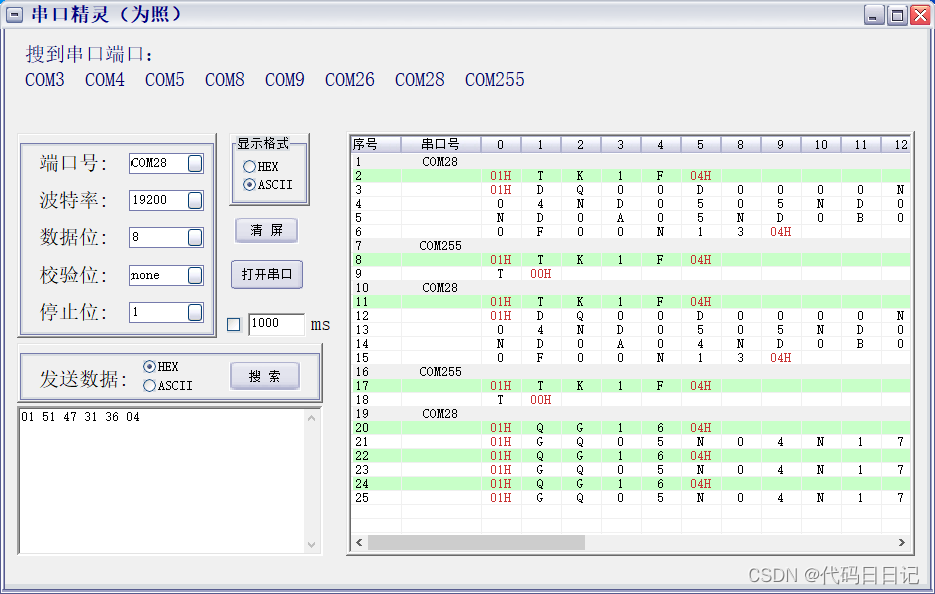Click the 串口号 column header
935x594 pixels.
[441, 144]
